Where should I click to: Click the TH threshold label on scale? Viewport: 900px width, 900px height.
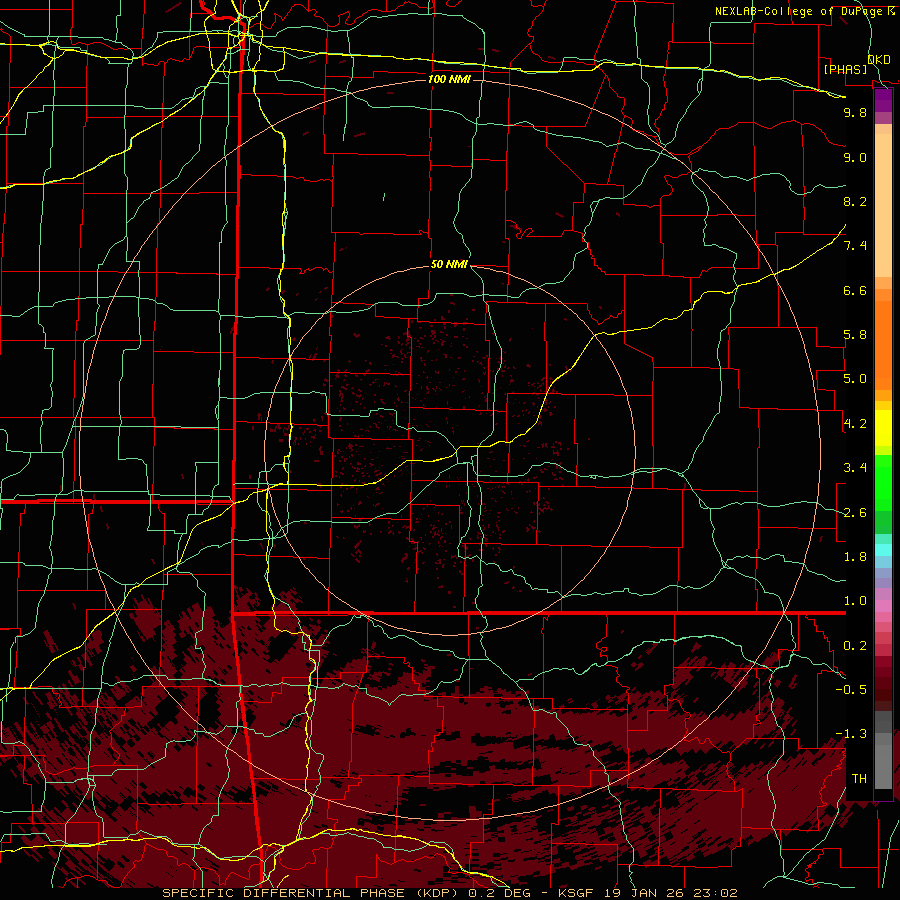(859, 779)
